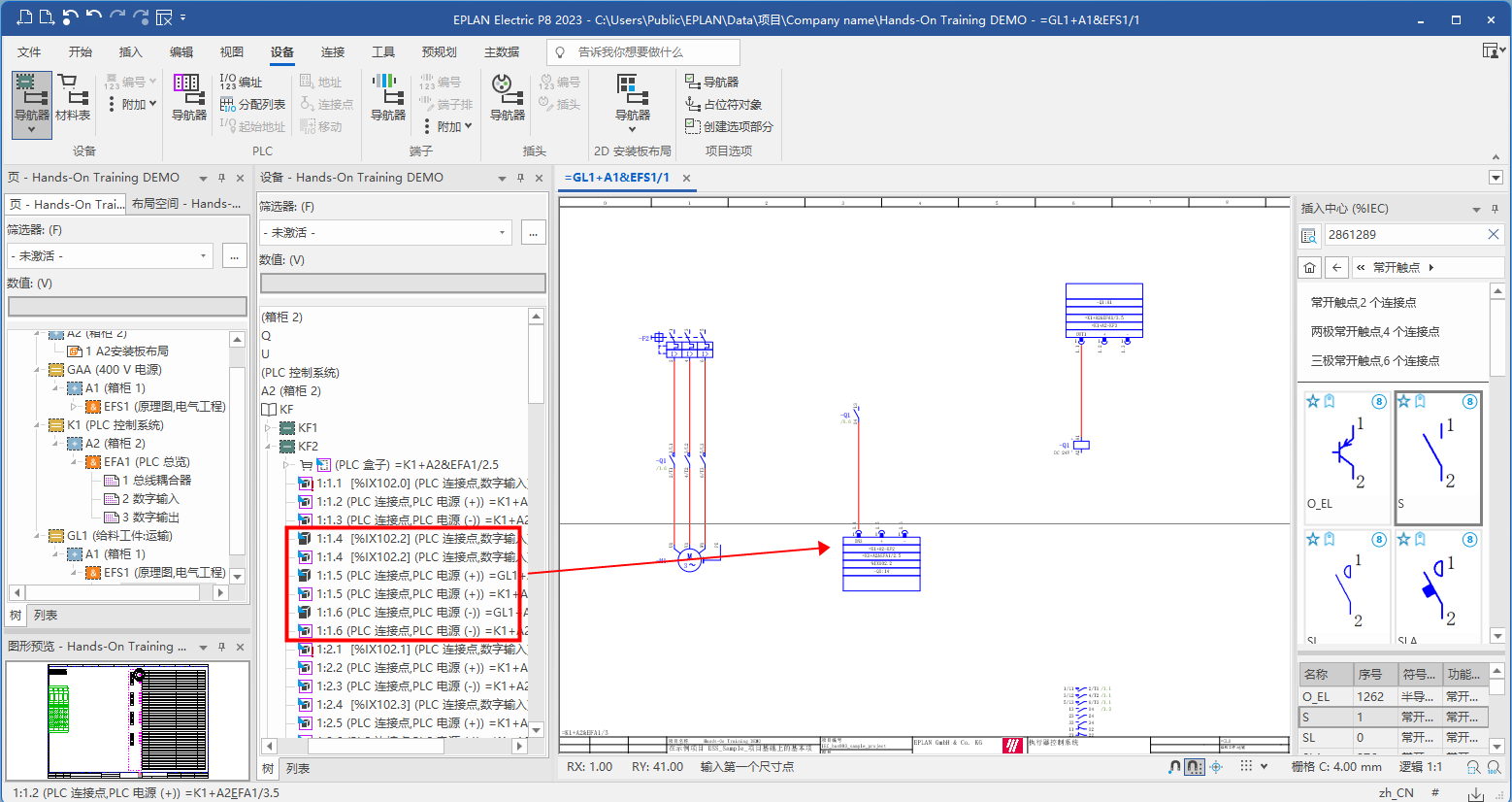Open the insert center panel menu arrow
The height and width of the screenshot is (802, 1512).
tap(1476, 209)
